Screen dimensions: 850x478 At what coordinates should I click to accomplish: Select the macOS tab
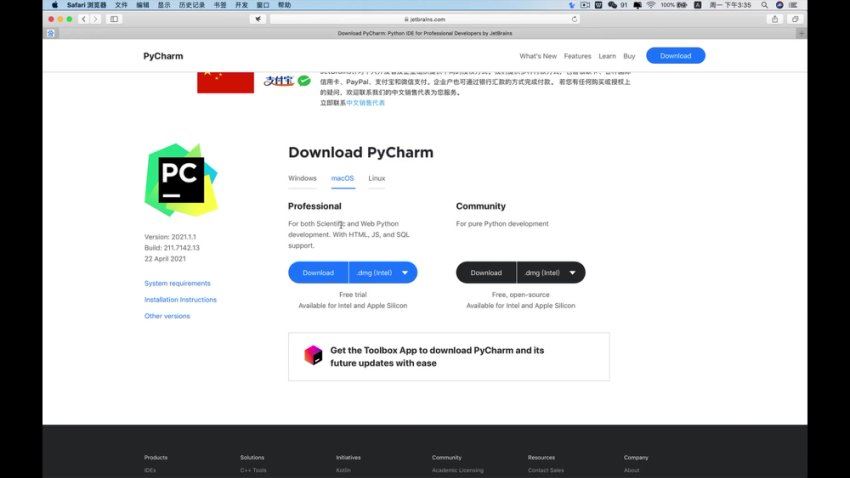point(343,178)
